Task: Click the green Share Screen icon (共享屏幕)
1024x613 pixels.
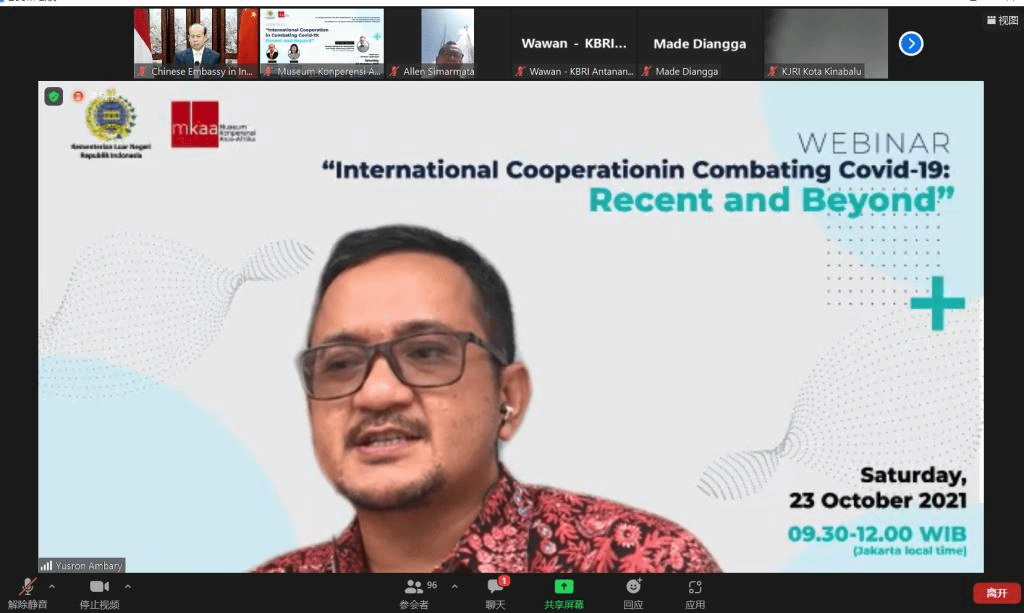Action: click(564, 588)
